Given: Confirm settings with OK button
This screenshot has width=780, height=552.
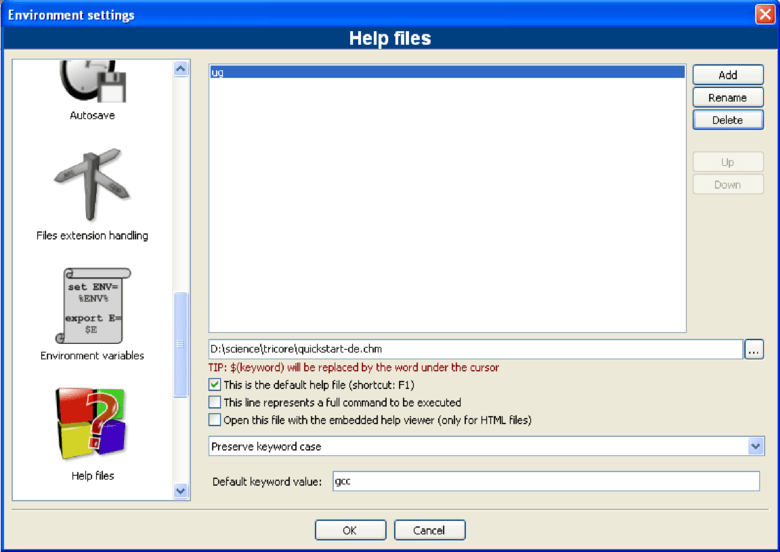Looking at the screenshot, I should [350, 530].
